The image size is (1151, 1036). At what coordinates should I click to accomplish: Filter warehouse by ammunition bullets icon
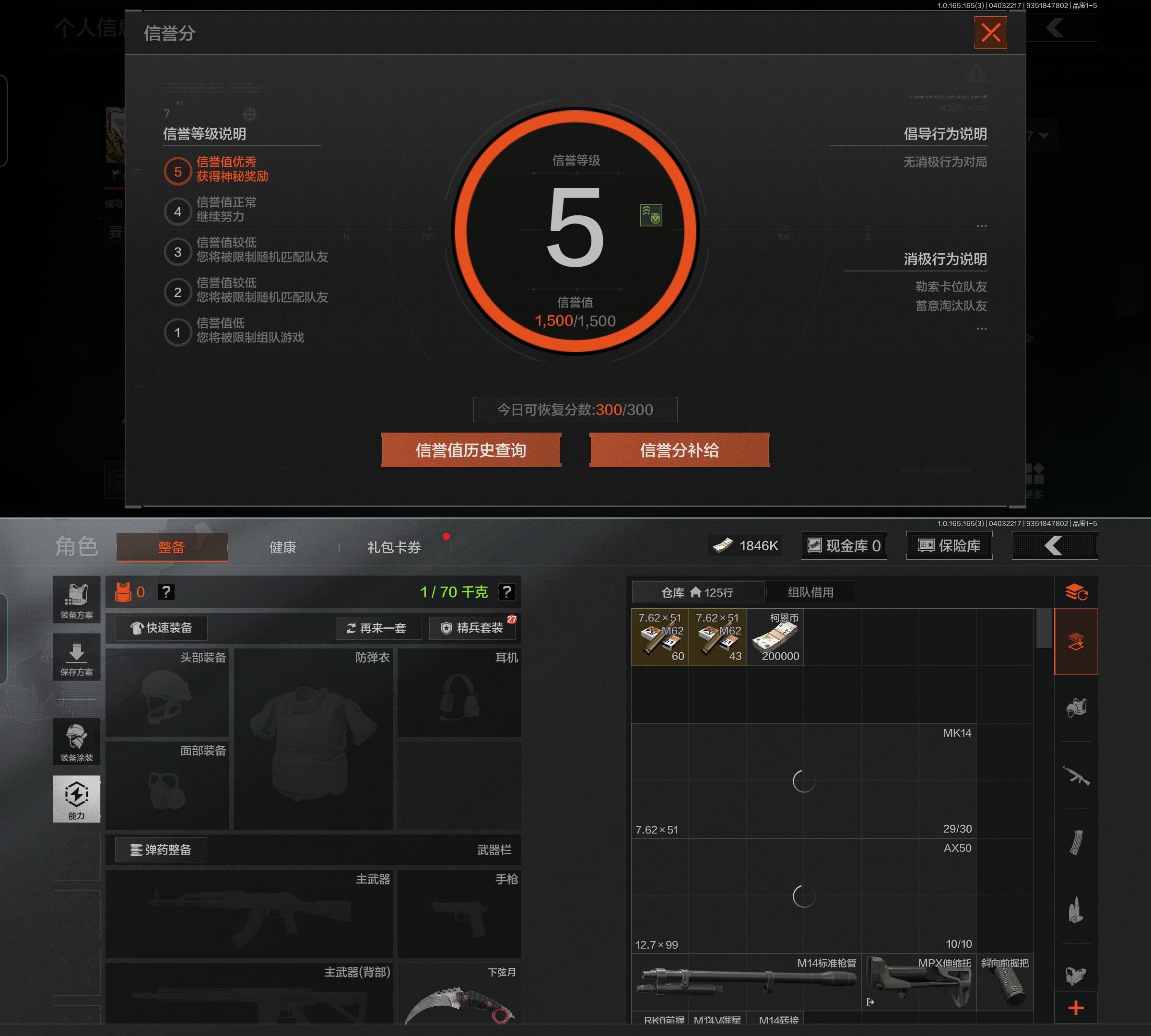[1076, 910]
